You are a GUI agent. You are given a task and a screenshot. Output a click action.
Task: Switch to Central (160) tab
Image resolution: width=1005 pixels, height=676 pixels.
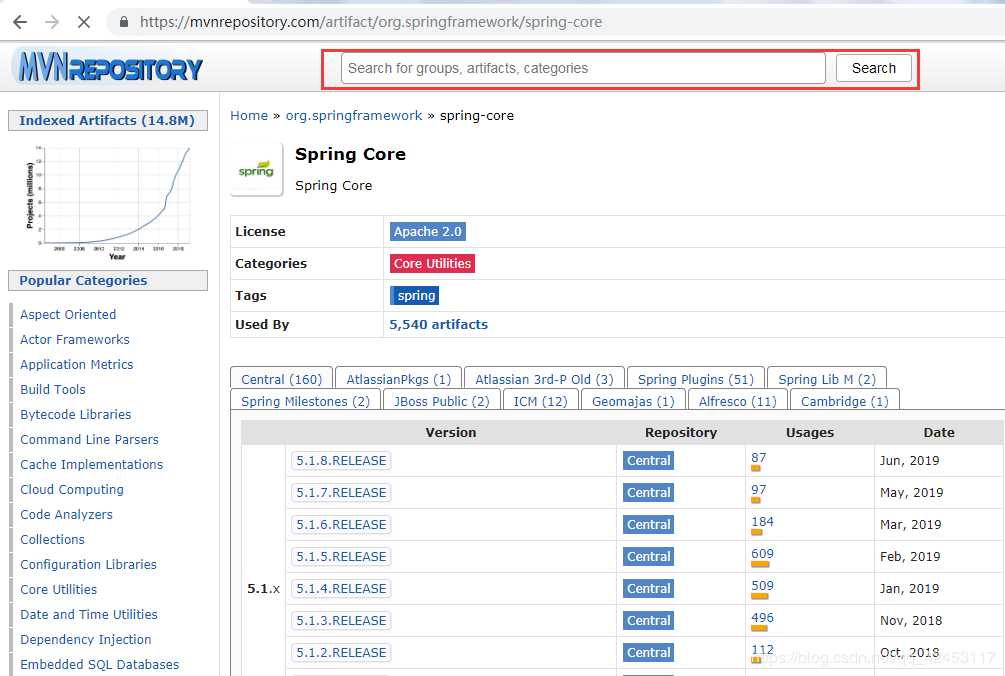click(x=281, y=379)
